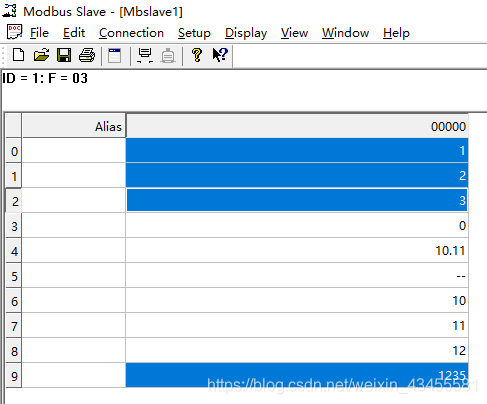Click register cell with value 11
Image resolution: width=487 pixels, height=404 pixels.
click(x=297, y=325)
